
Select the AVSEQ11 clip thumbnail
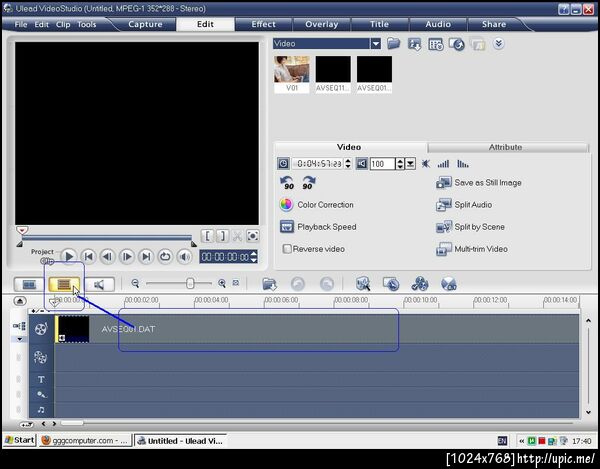[333, 74]
